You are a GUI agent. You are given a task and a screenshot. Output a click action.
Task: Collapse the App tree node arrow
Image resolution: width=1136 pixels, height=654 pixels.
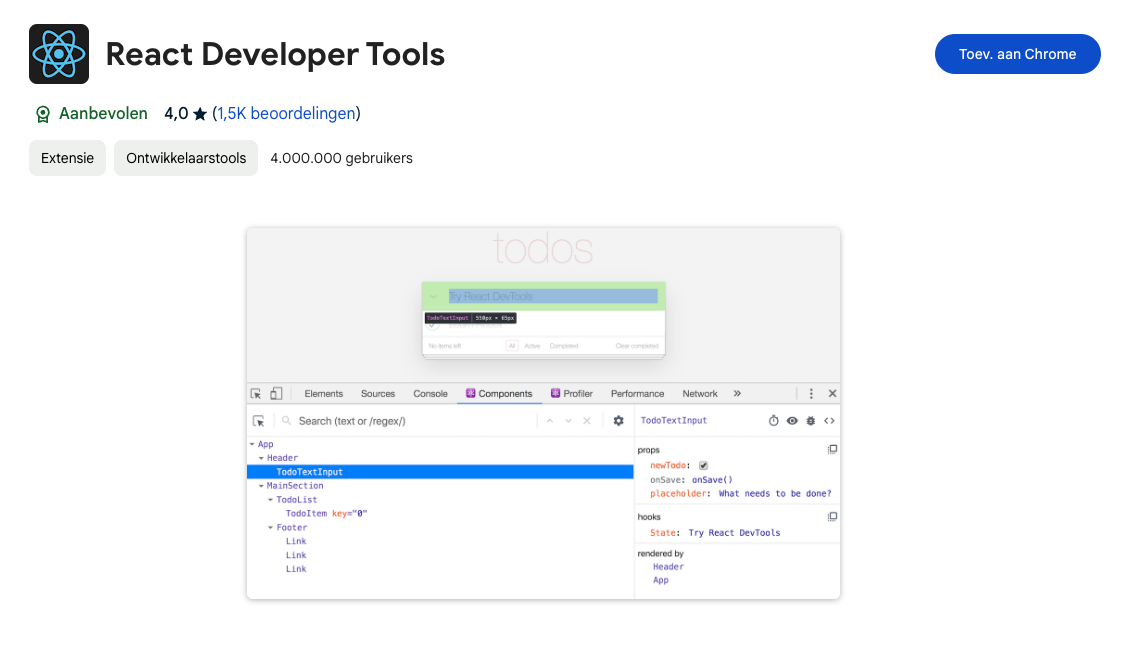coord(252,445)
